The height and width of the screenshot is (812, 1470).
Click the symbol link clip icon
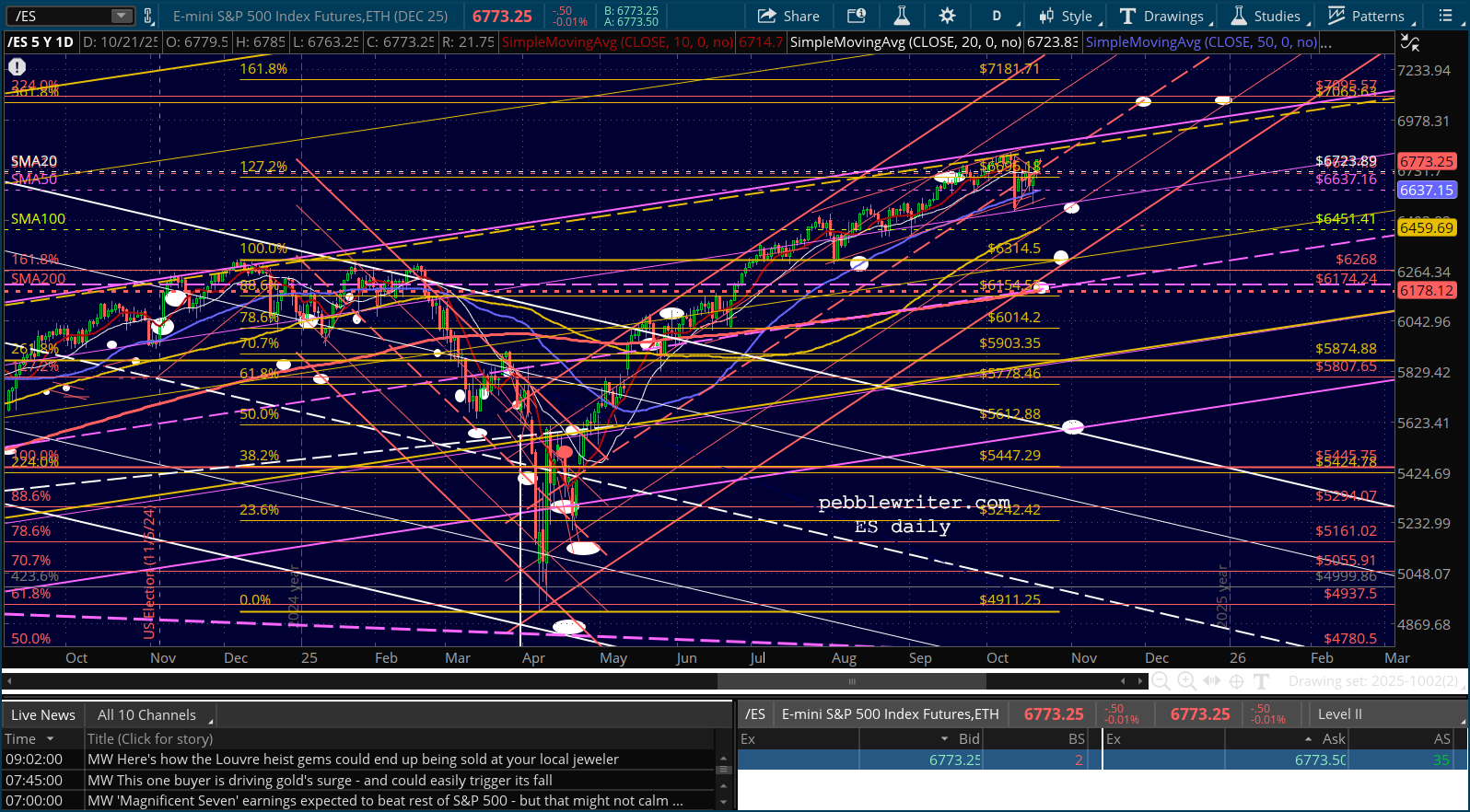(147, 16)
